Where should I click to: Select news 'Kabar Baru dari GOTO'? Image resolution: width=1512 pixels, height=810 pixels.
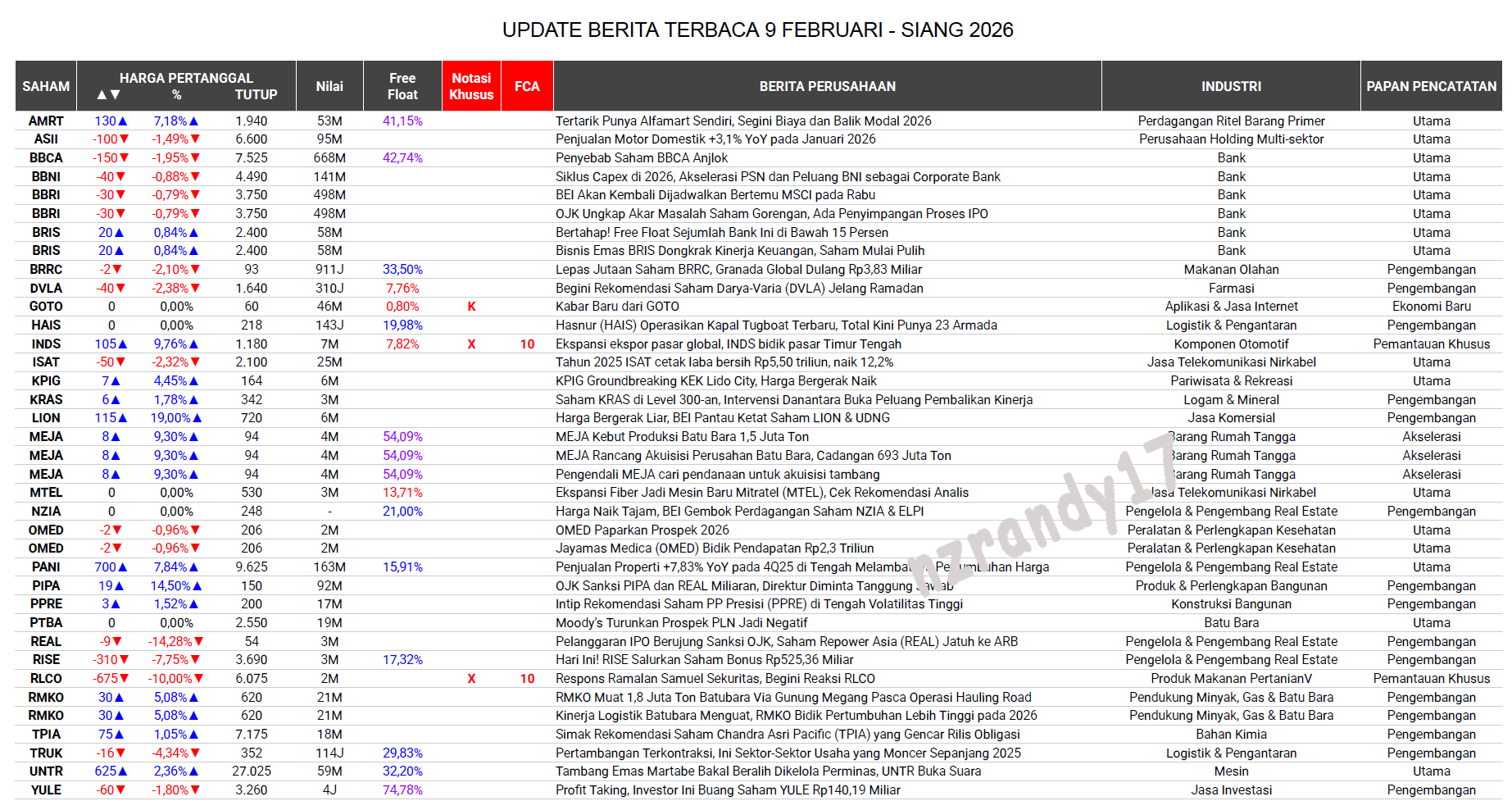click(617, 307)
